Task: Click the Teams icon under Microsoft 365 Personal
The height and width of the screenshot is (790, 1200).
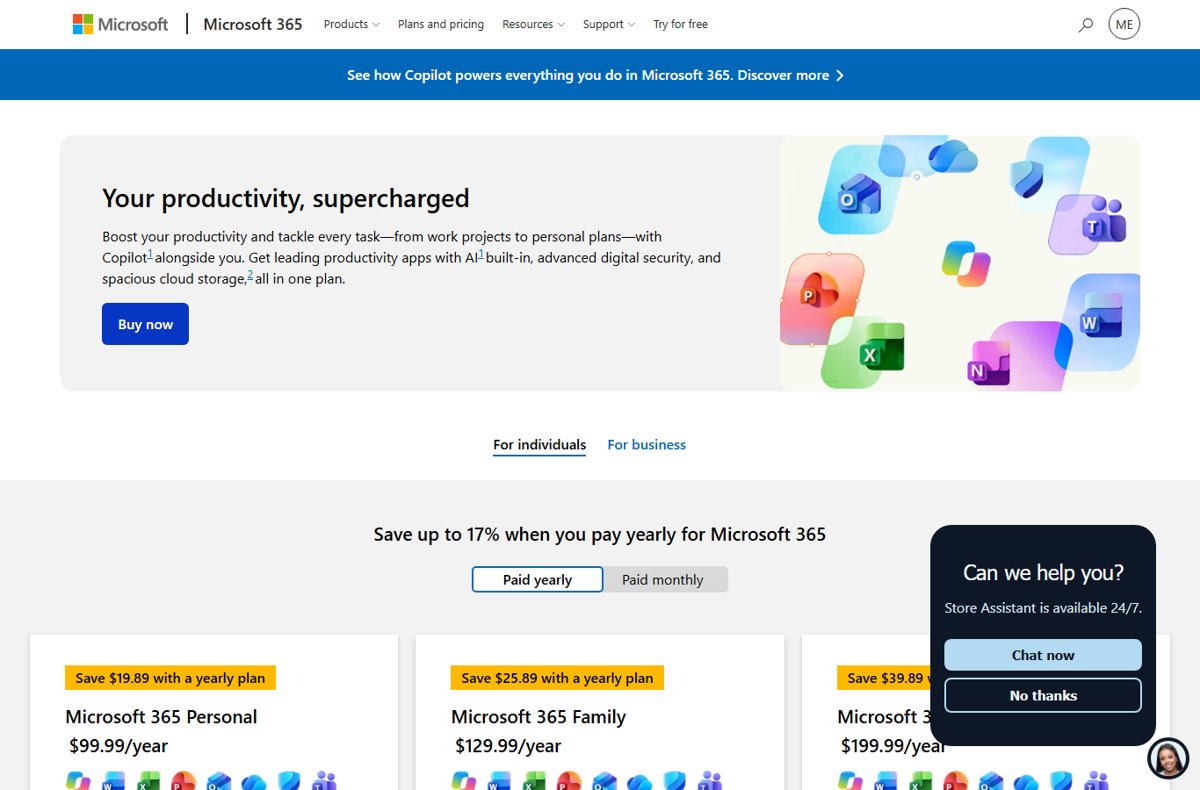Action: pos(324,781)
